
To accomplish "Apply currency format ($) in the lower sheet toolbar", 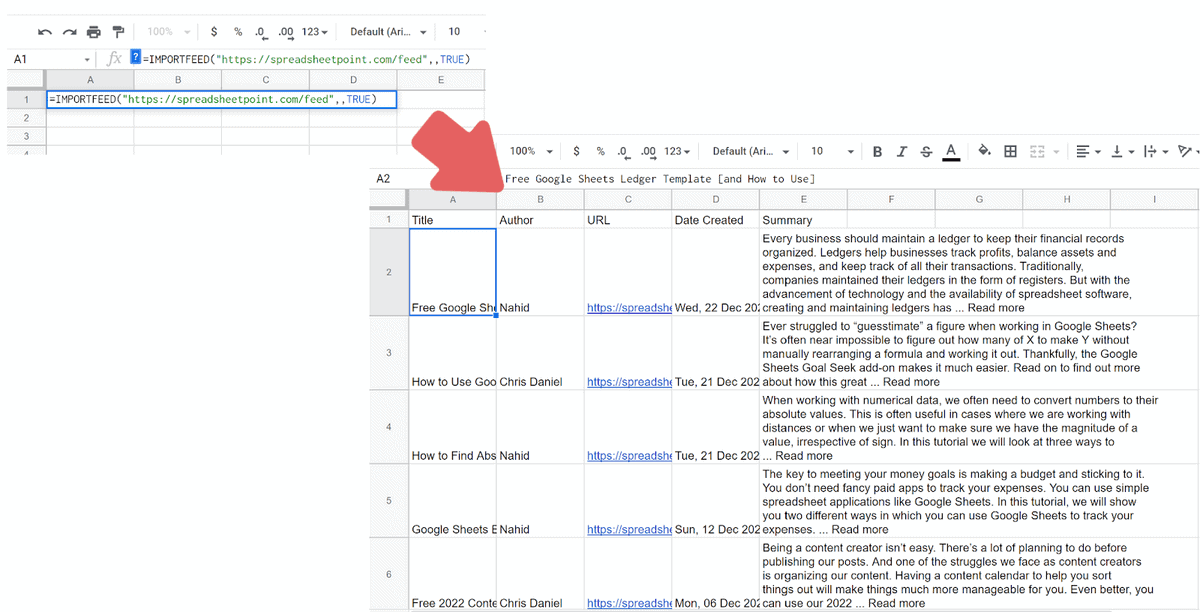I will [x=576, y=151].
